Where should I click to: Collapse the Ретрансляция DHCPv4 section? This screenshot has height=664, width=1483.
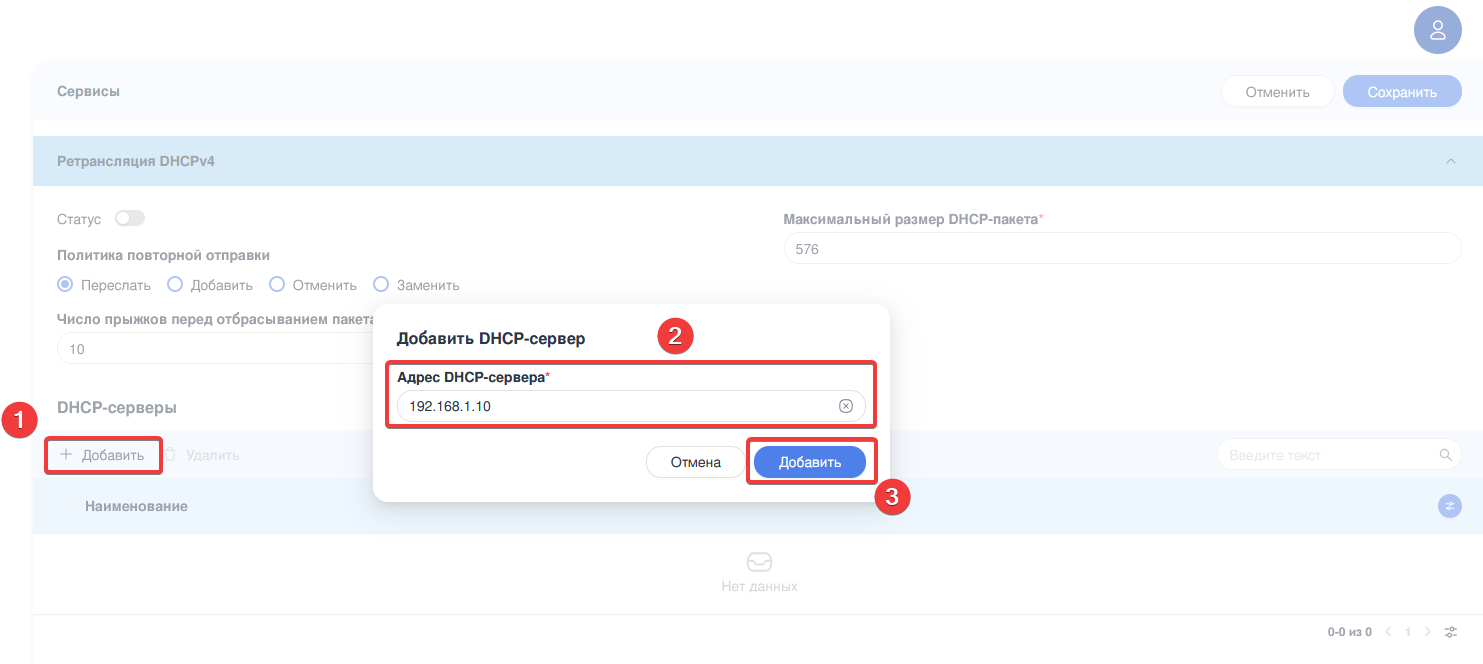click(x=1450, y=161)
